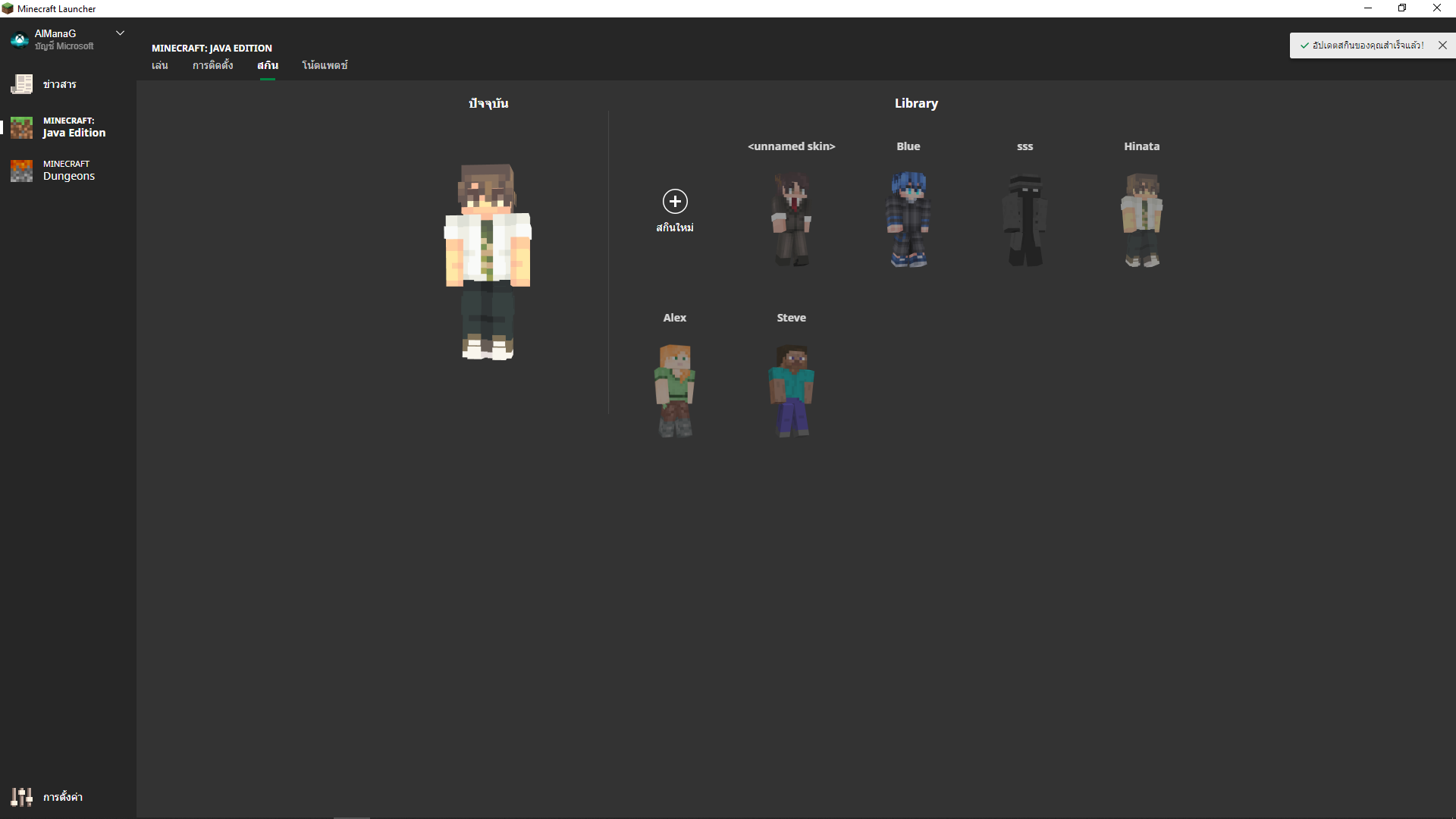Select the unnamed skin thumbnail
Image resolution: width=1456 pixels, height=819 pixels.
pyautogui.click(x=792, y=219)
